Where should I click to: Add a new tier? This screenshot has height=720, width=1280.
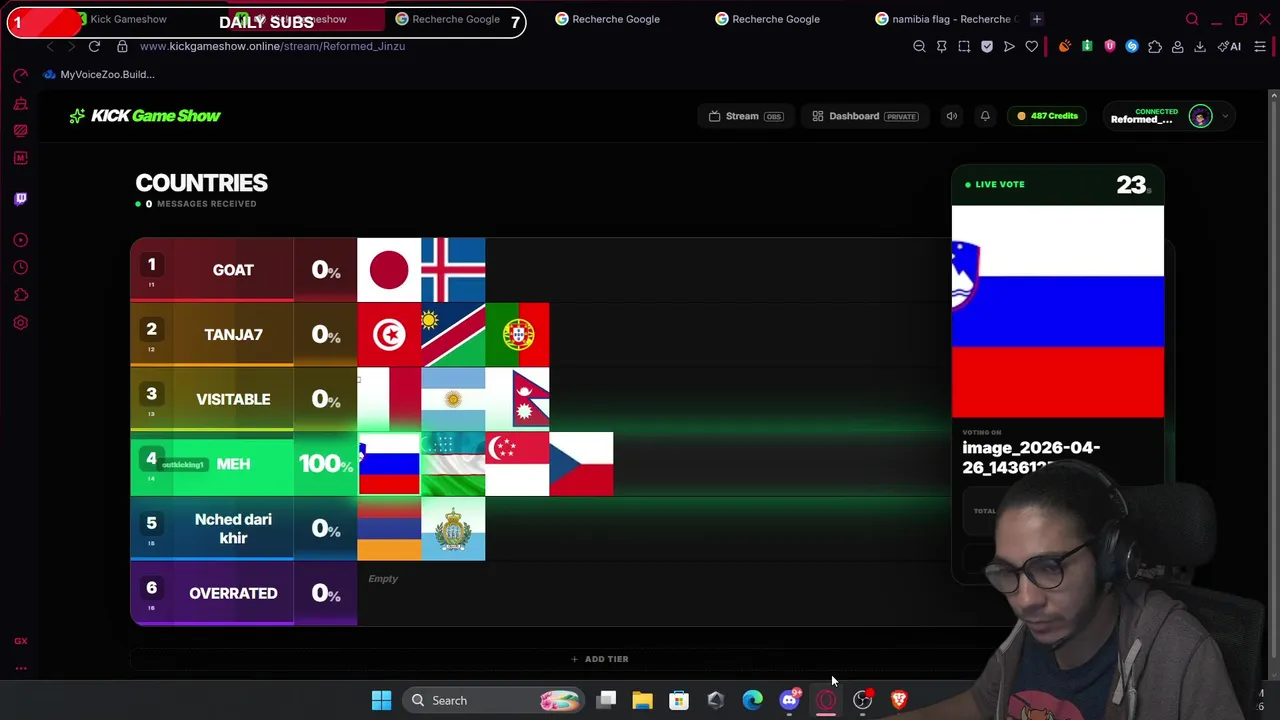[x=600, y=659]
